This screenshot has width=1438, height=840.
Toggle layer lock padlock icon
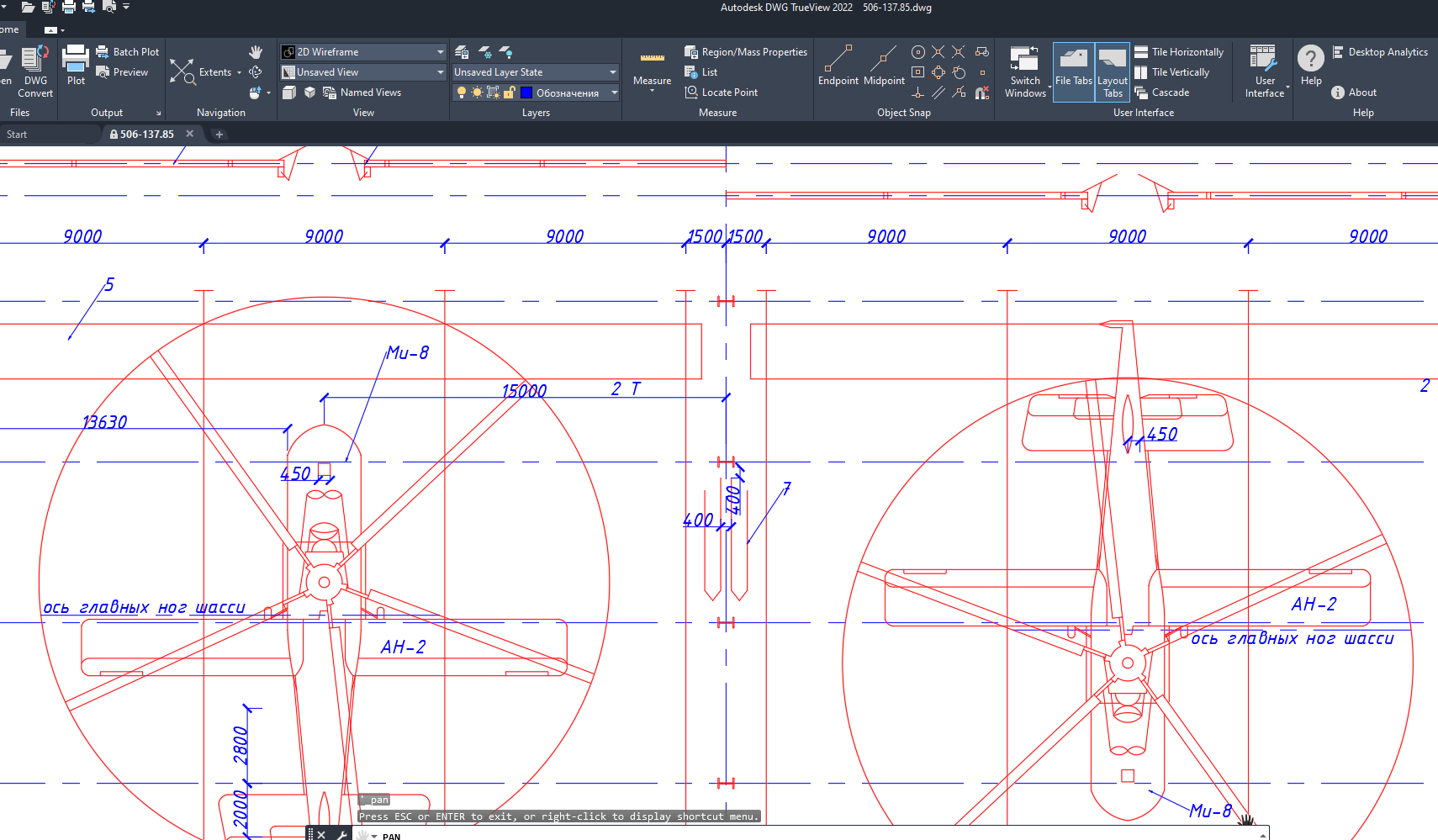point(510,92)
